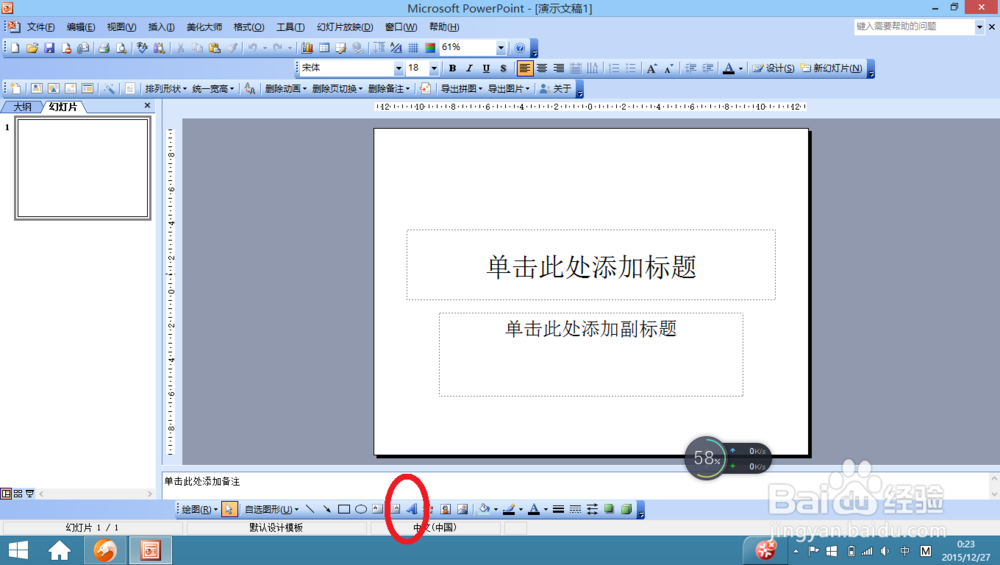Viewport: 1000px width, 565px height.
Task: Select the Line tool in drawing toolbar
Action: point(310,510)
